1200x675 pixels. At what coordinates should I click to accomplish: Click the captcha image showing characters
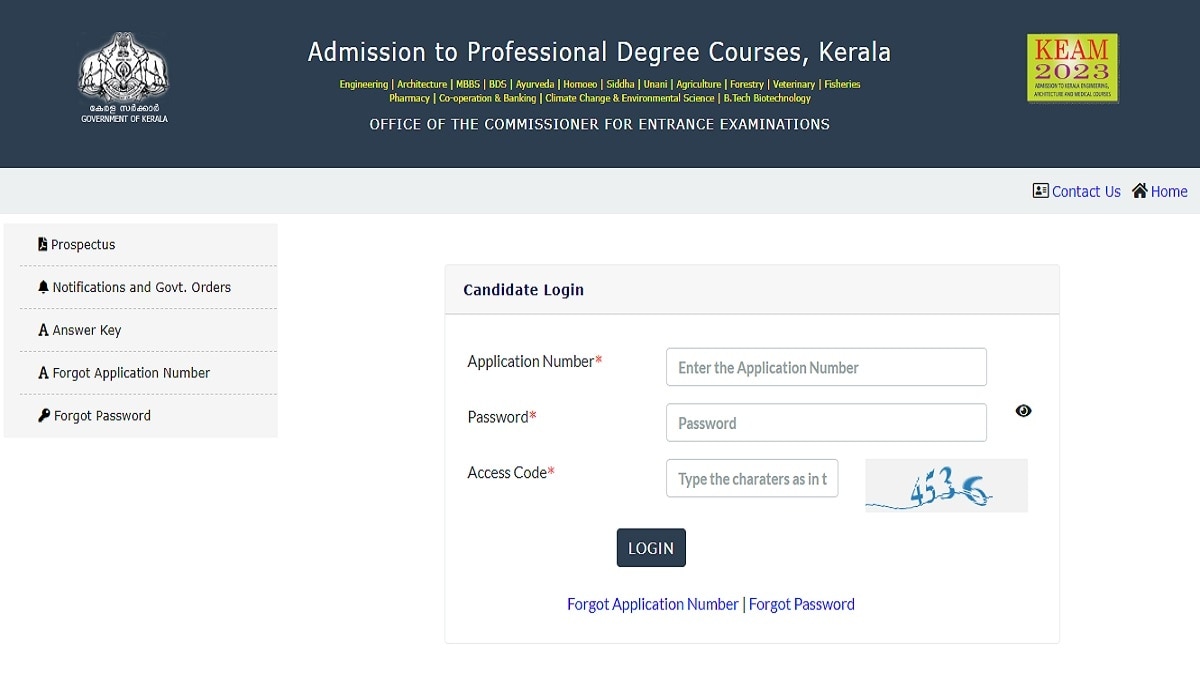tap(945, 485)
